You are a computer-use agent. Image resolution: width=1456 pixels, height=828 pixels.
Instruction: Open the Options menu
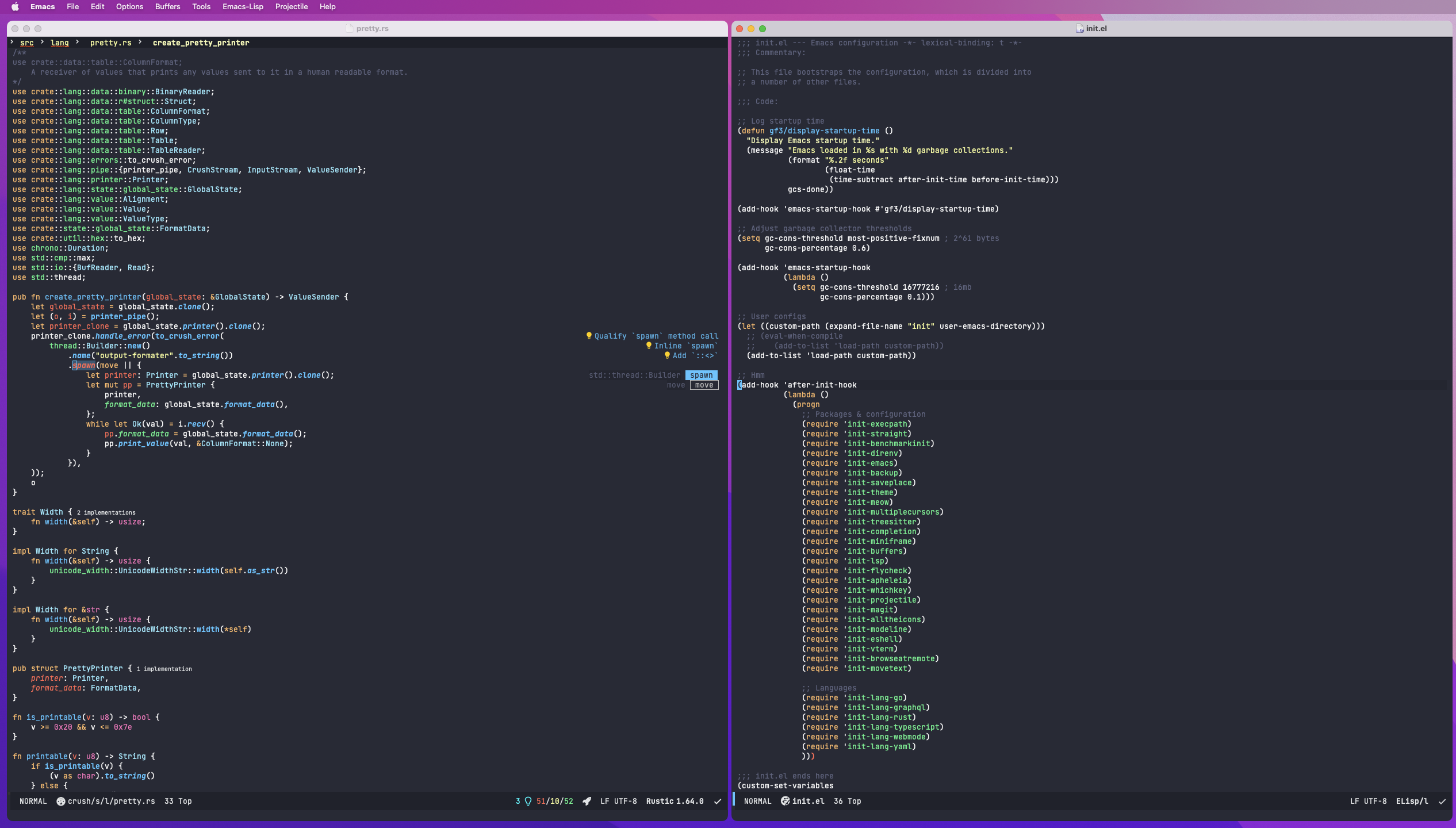(x=129, y=7)
